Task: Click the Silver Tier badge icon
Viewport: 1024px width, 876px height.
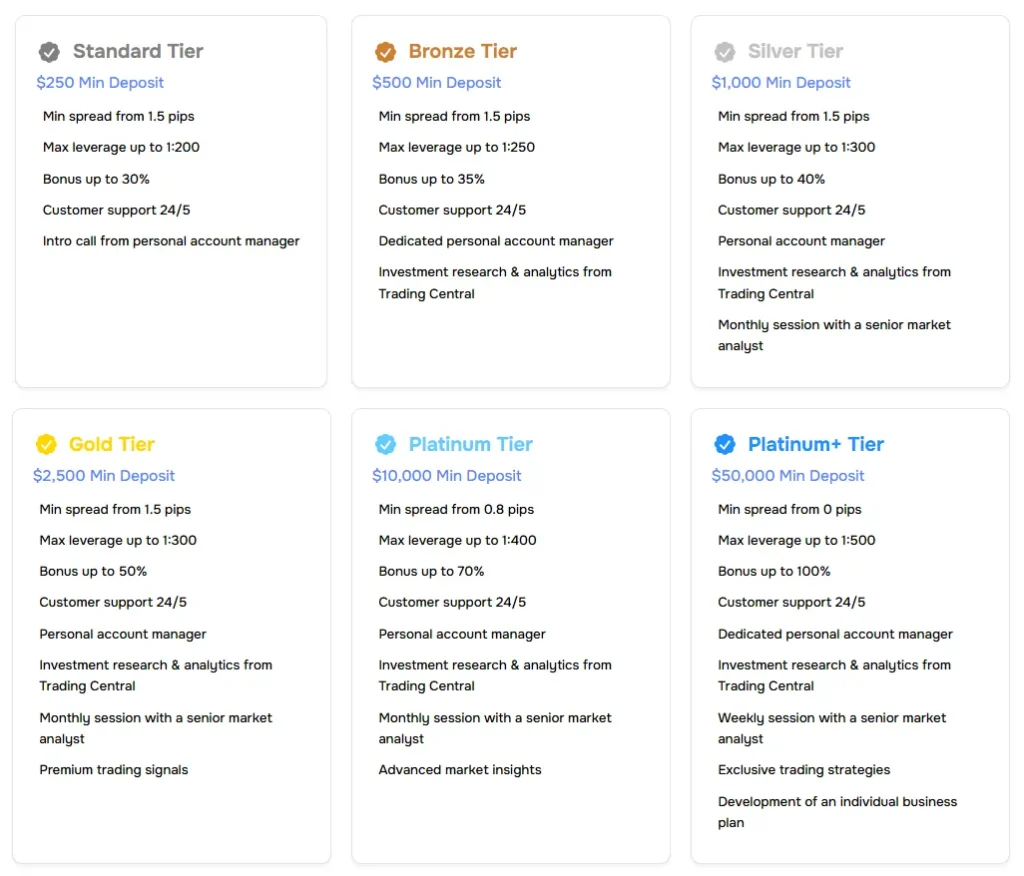Action: [724, 52]
